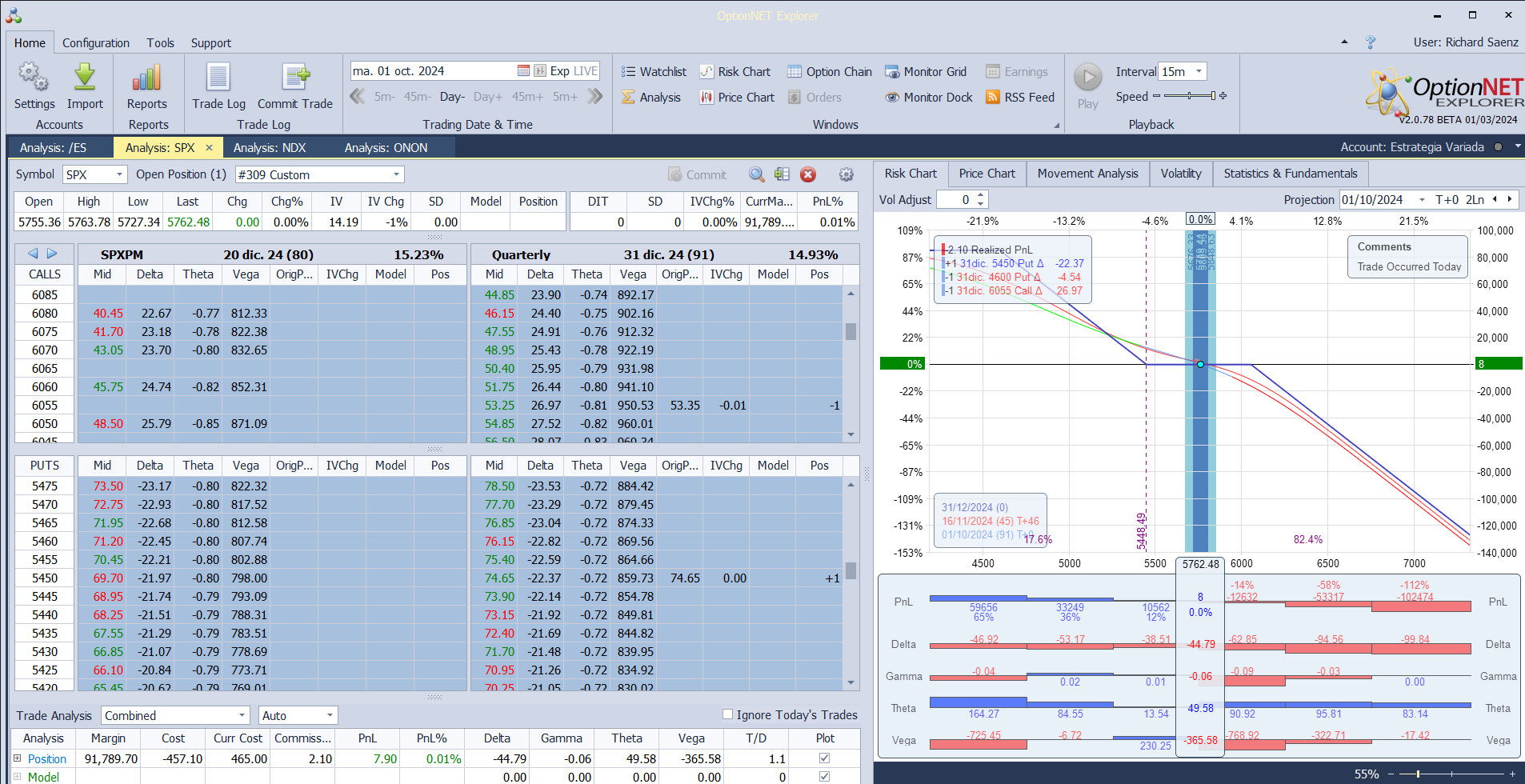Decrease playback speed with minus button
The width and height of the screenshot is (1525, 784).
pyautogui.click(x=1155, y=96)
